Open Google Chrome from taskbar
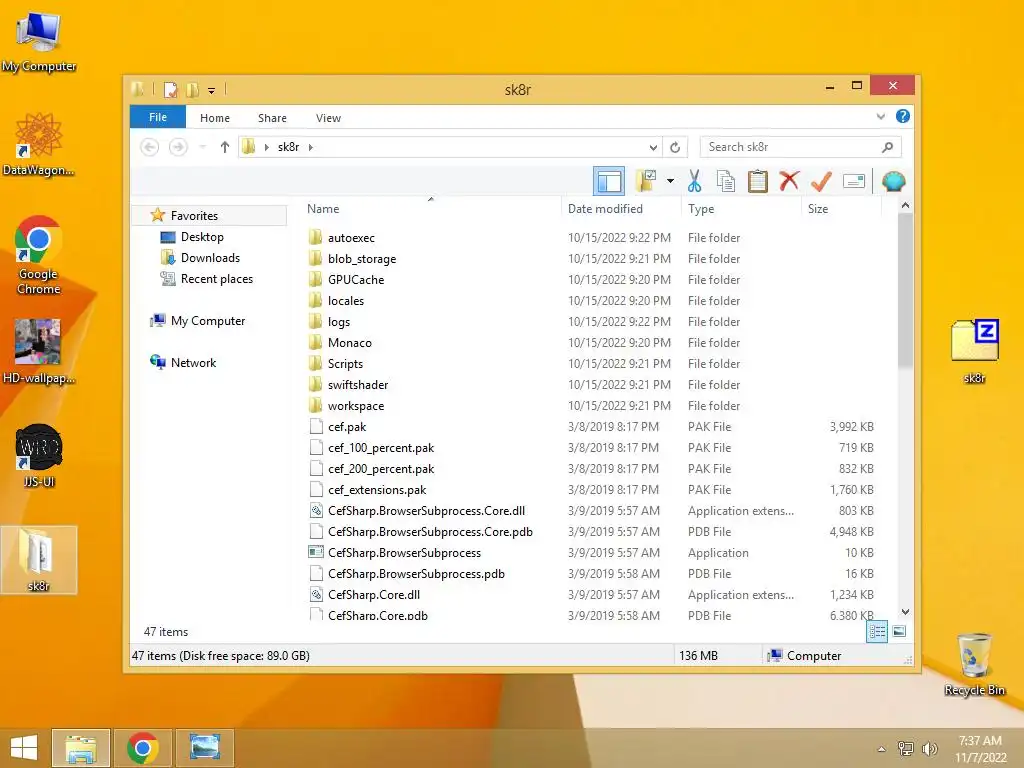This screenshot has height=768, width=1024. tap(143, 748)
